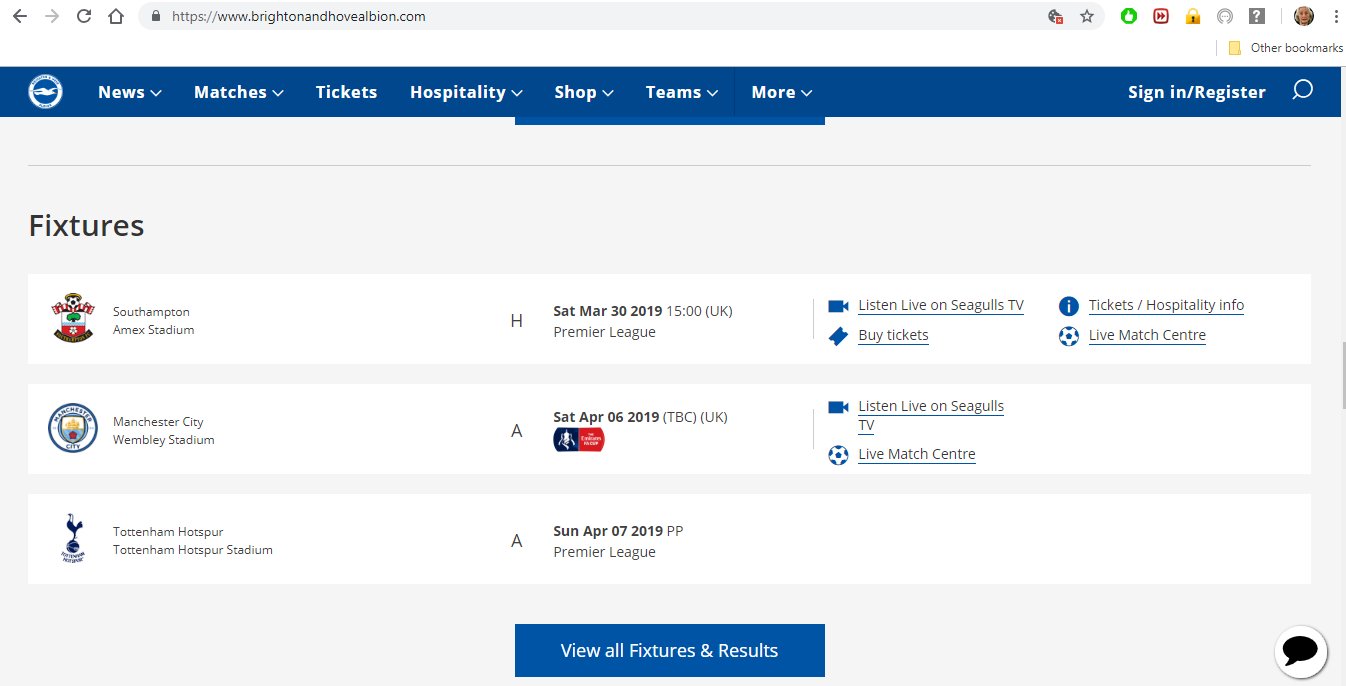The image size is (1346, 686).
Task: Bookmark this page with the star
Action: click(x=1087, y=16)
